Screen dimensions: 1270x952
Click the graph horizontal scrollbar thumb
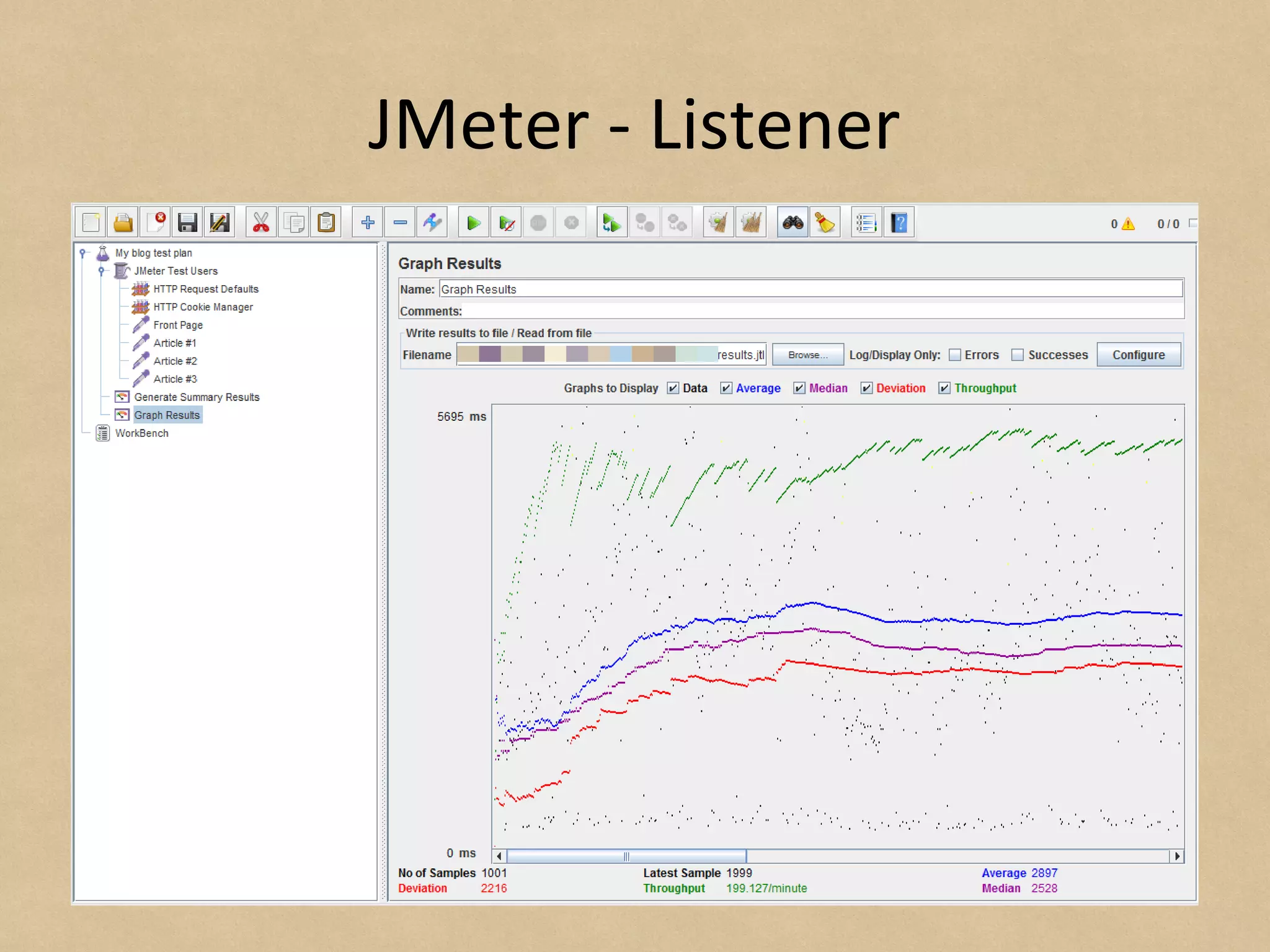point(626,856)
